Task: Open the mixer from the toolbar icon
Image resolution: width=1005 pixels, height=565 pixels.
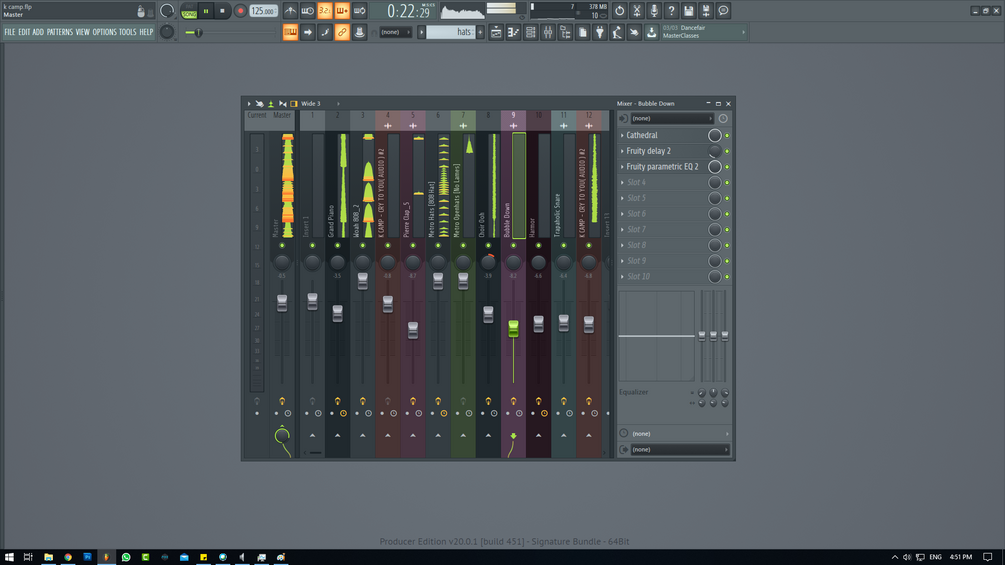Action: tap(548, 32)
